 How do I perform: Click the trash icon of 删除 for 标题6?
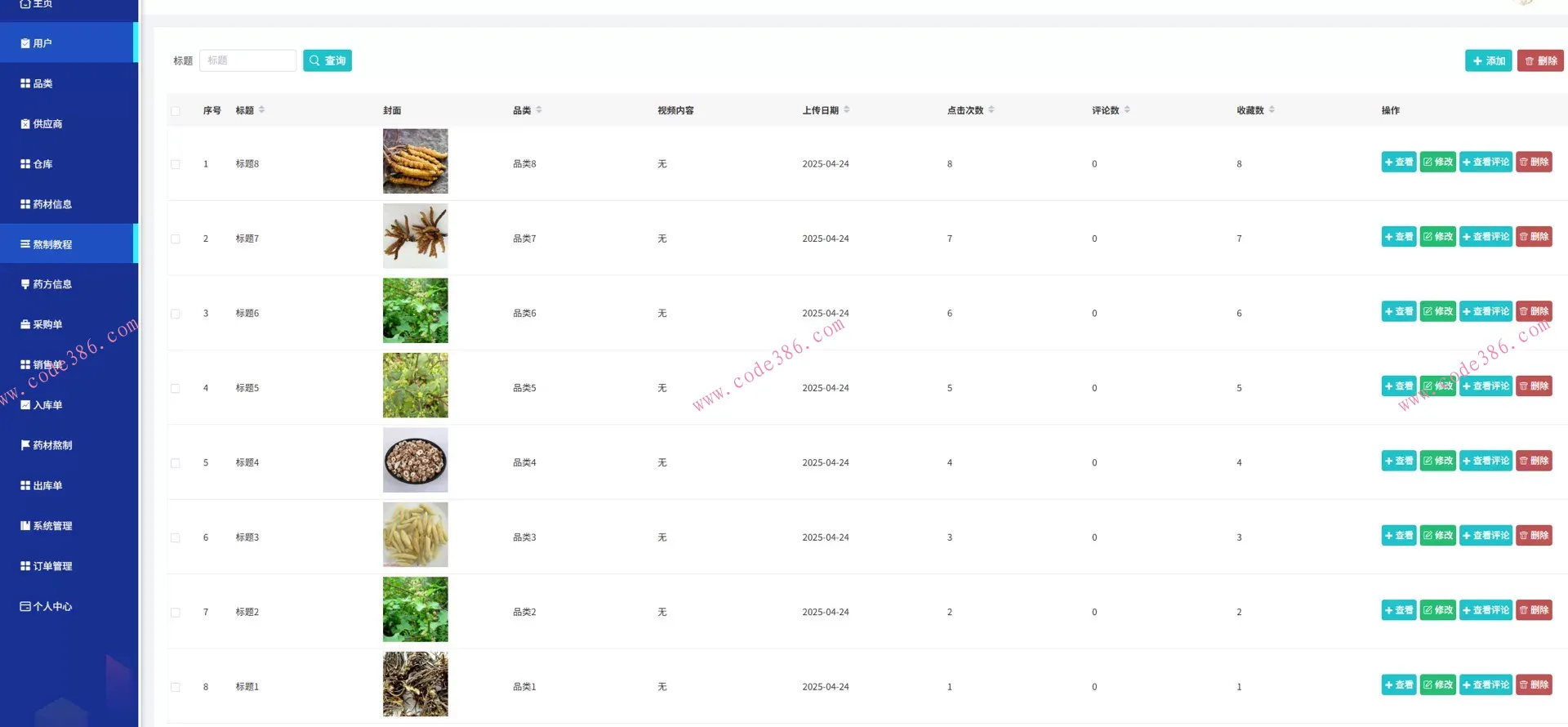[x=1524, y=311]
